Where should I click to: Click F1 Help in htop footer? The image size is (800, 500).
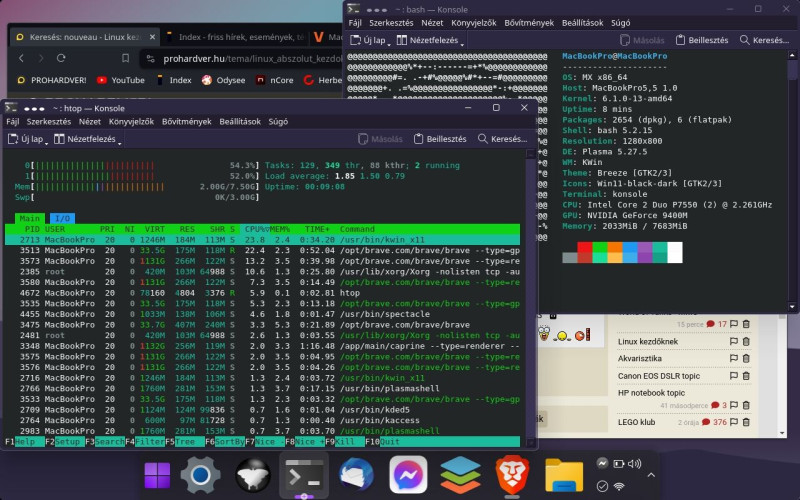pos(24,442)
